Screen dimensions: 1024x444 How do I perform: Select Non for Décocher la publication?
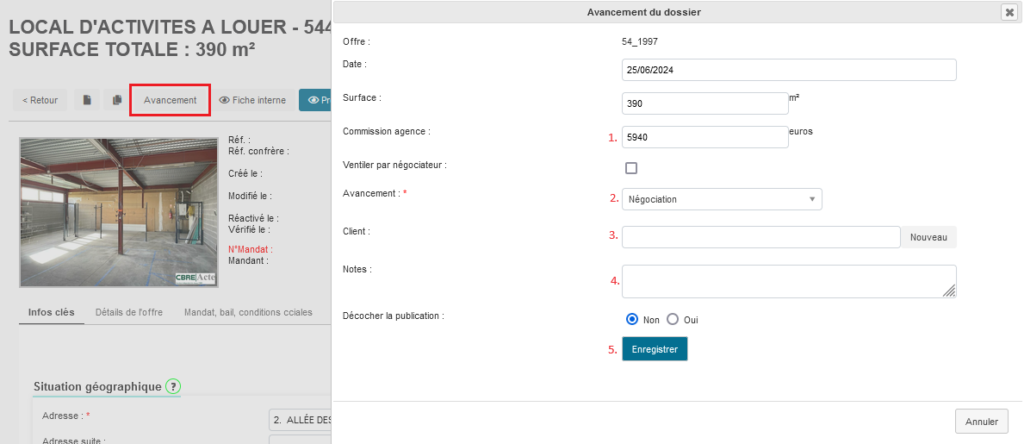coord(632,320)
